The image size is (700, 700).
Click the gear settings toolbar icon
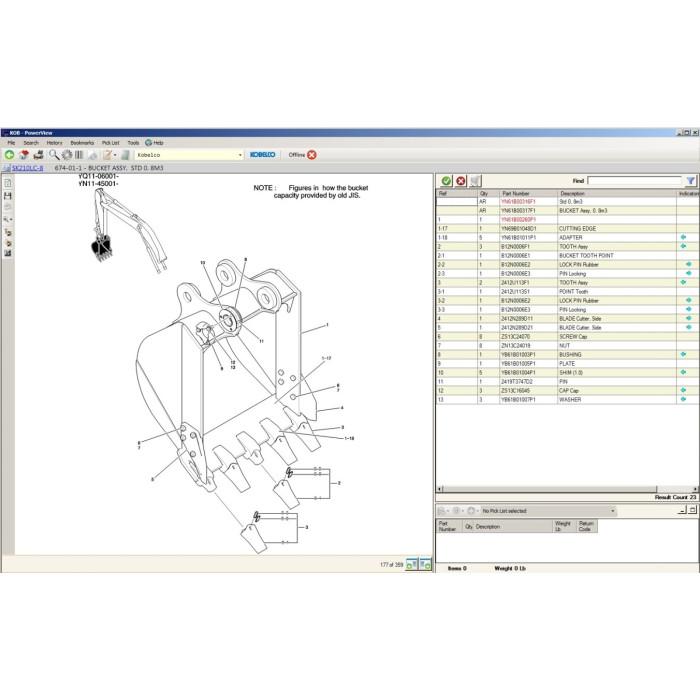67,155
